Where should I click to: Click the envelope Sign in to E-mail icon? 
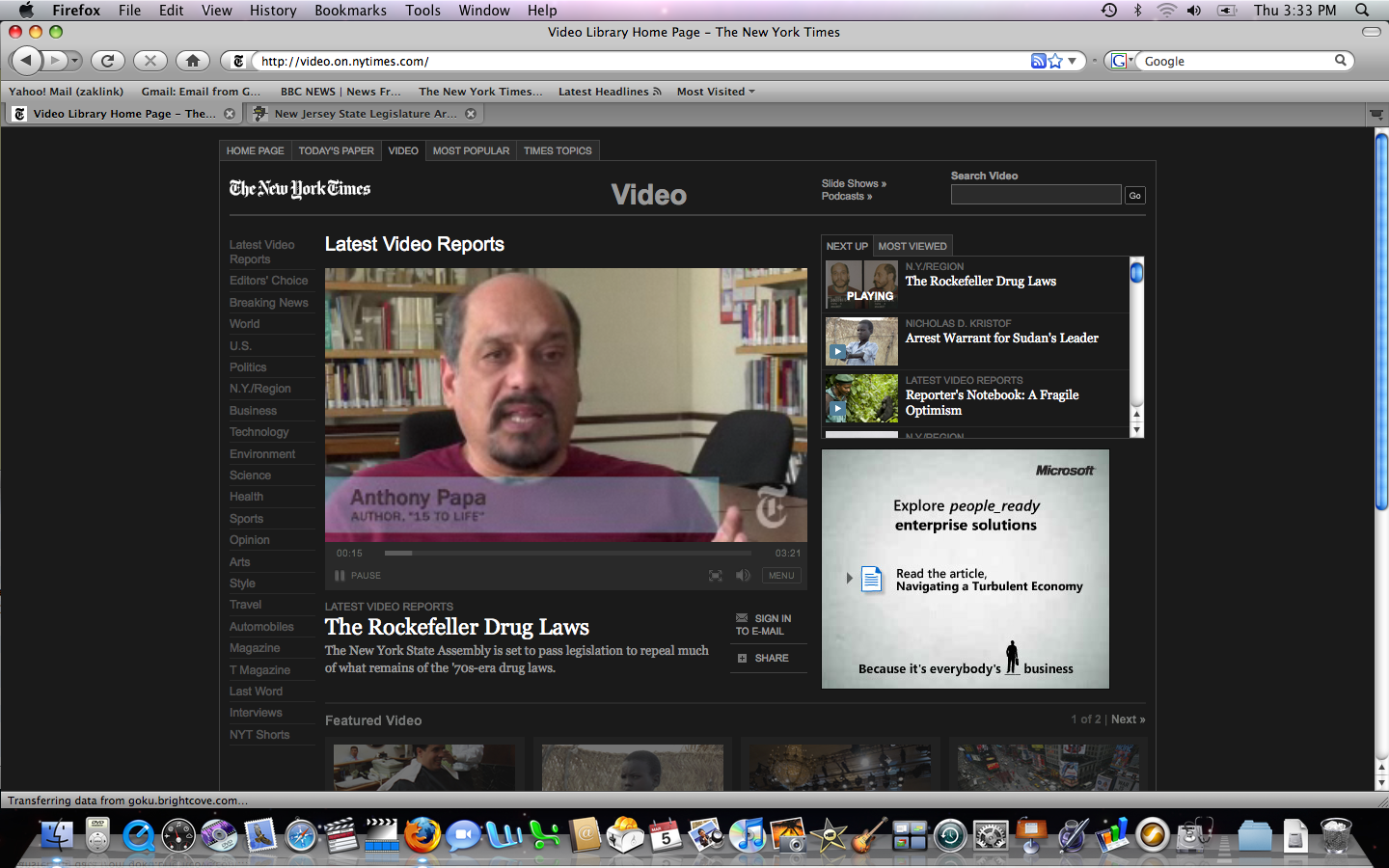[x=742, y=618]
